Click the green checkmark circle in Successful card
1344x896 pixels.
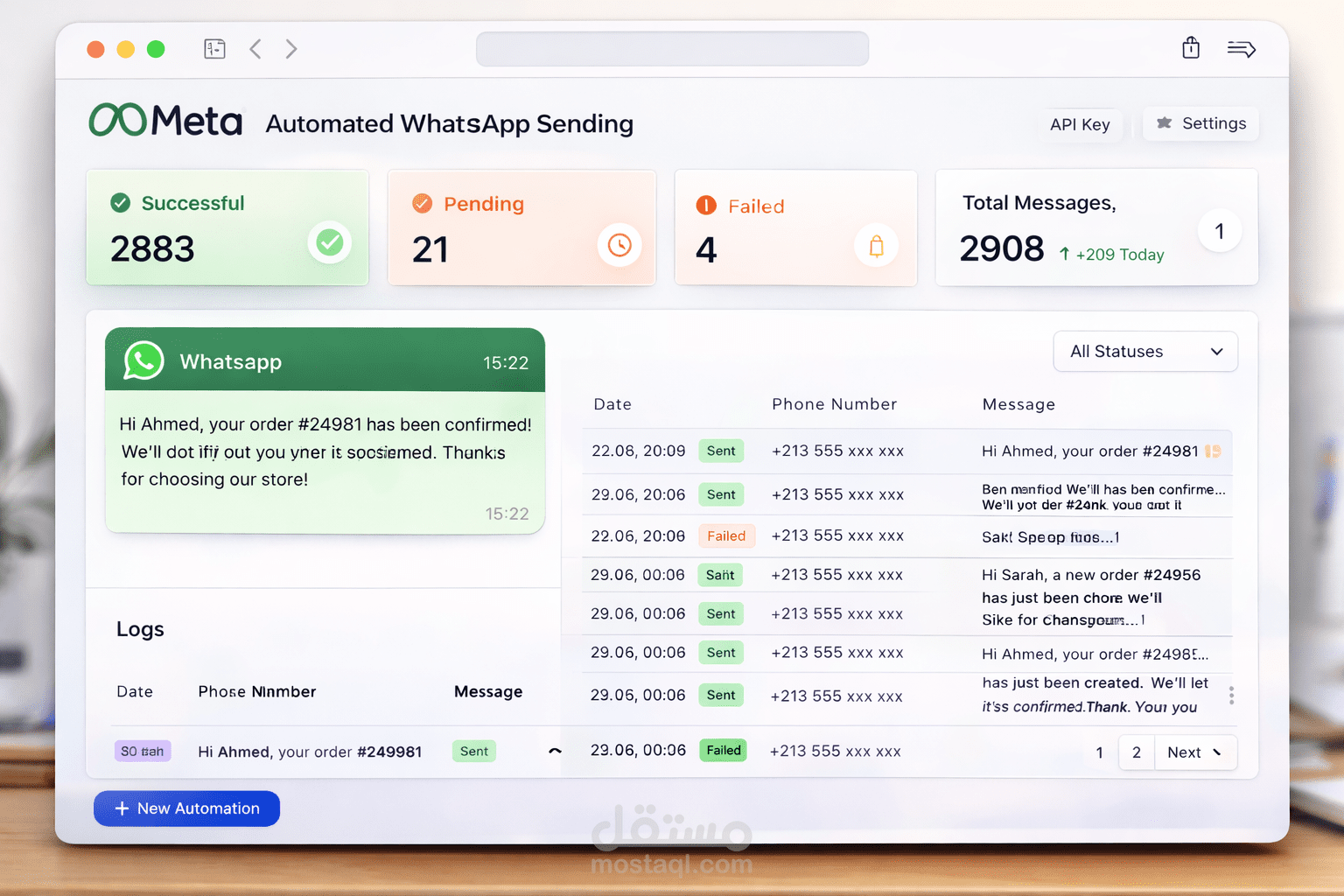(x=330, y=242)
